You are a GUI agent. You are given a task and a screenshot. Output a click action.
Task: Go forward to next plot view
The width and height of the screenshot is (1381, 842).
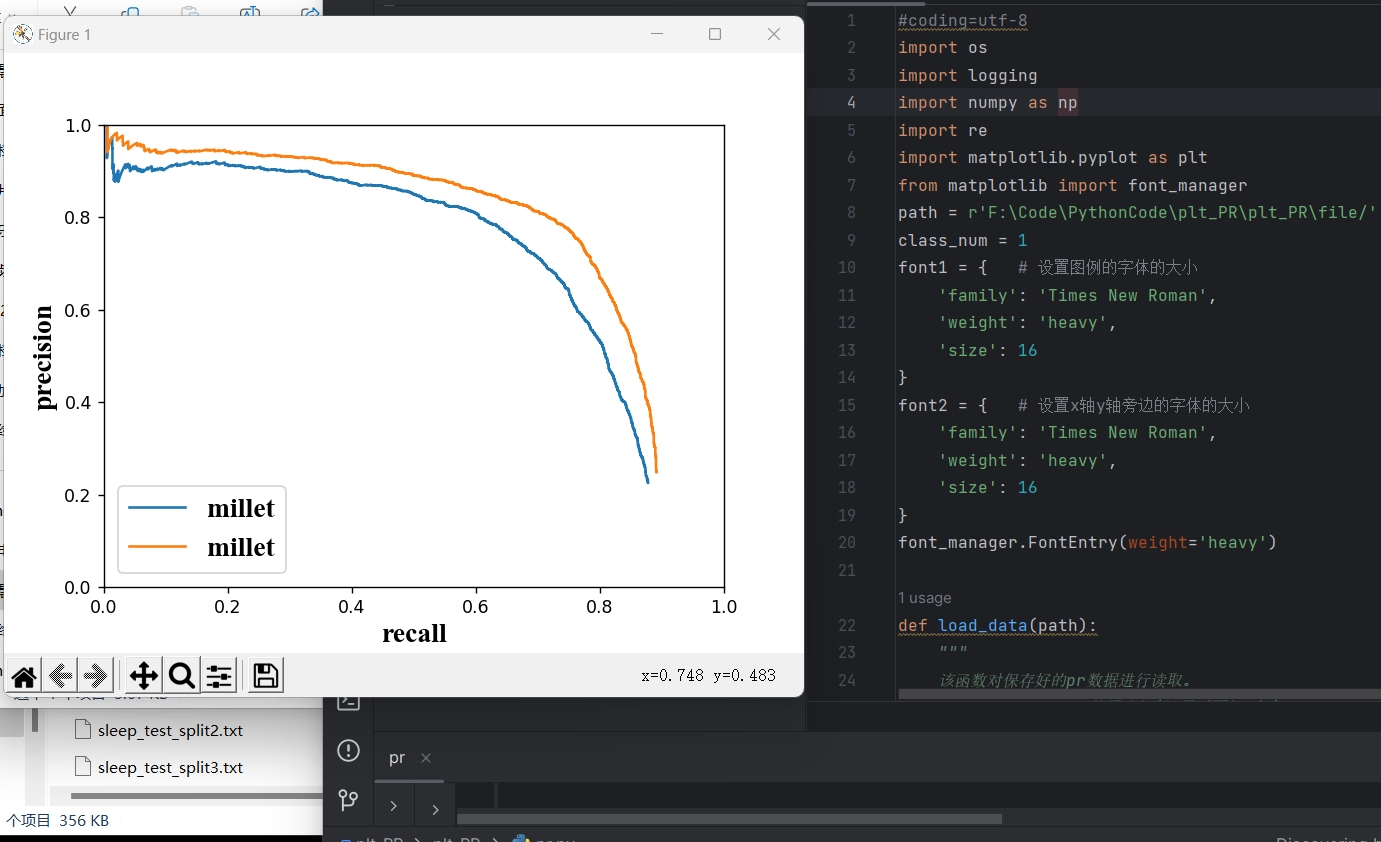click(96, 676)
